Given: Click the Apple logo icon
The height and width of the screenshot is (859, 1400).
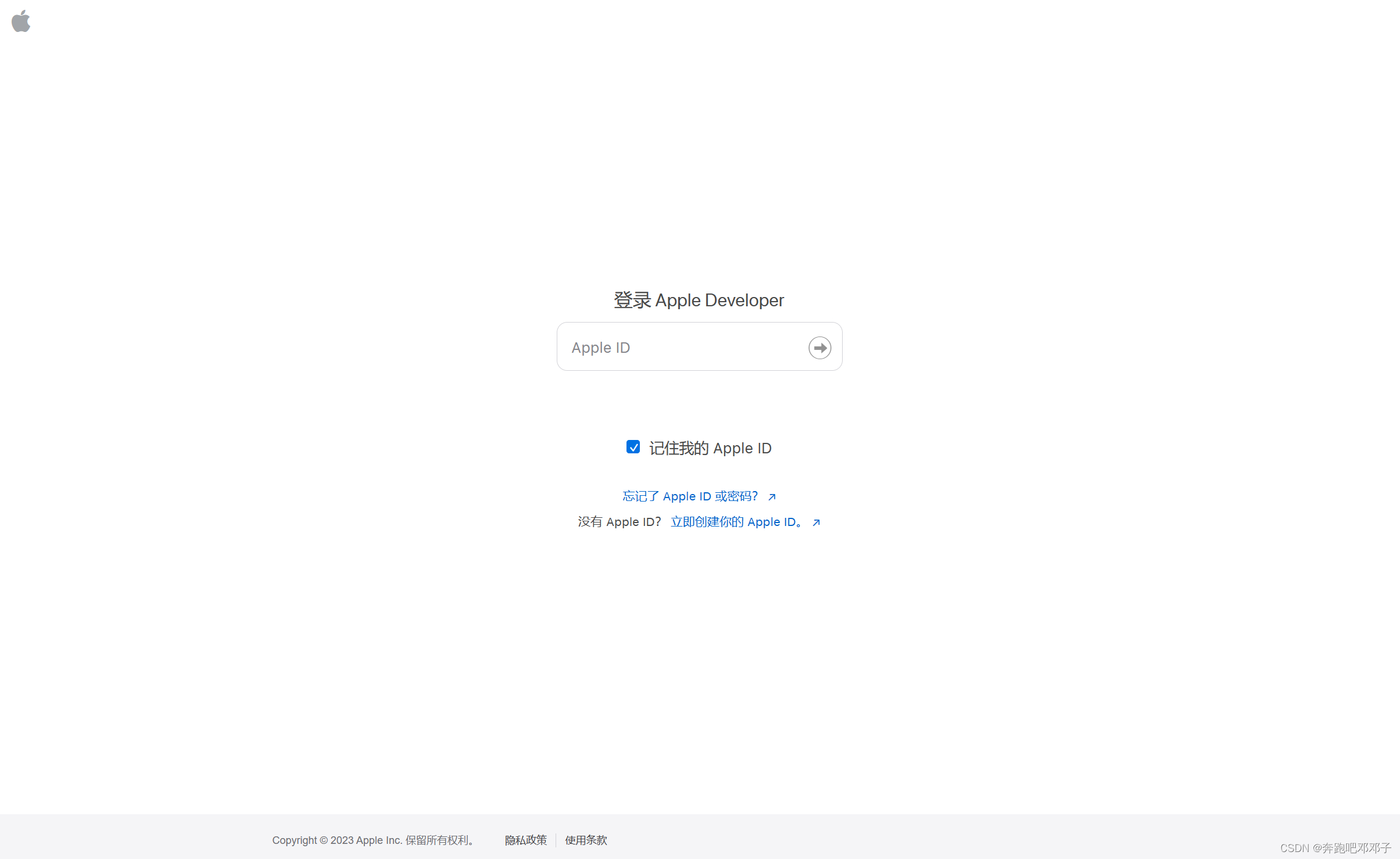Looking at the screenshot, I should pos(21,21).
